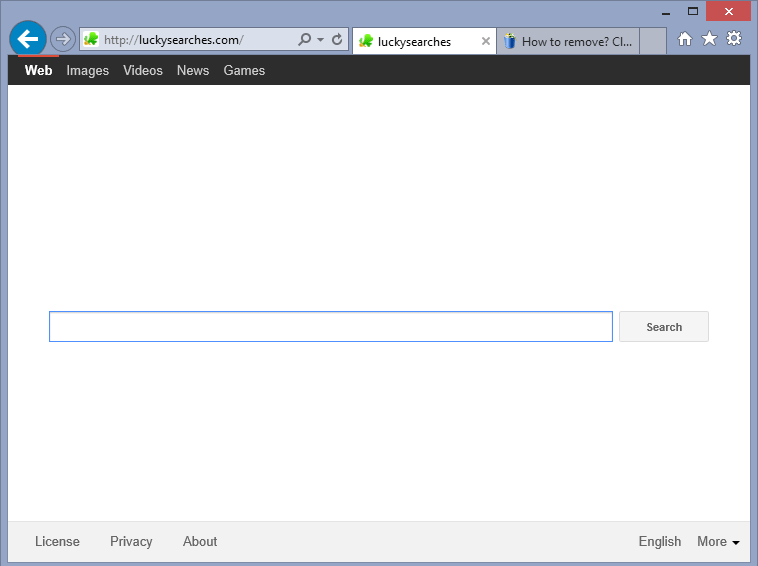758x566 pixels.
Task: Switch to the luckysearches tab
Action: click(424, 42)
